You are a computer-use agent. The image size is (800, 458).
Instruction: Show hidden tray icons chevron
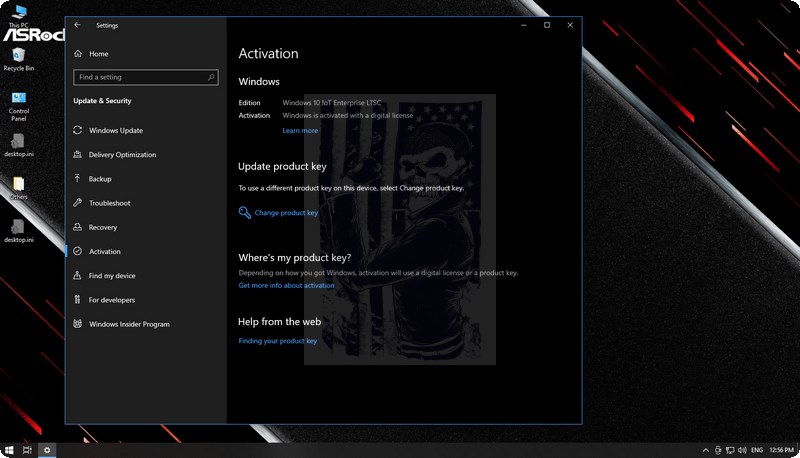[706, 450]
